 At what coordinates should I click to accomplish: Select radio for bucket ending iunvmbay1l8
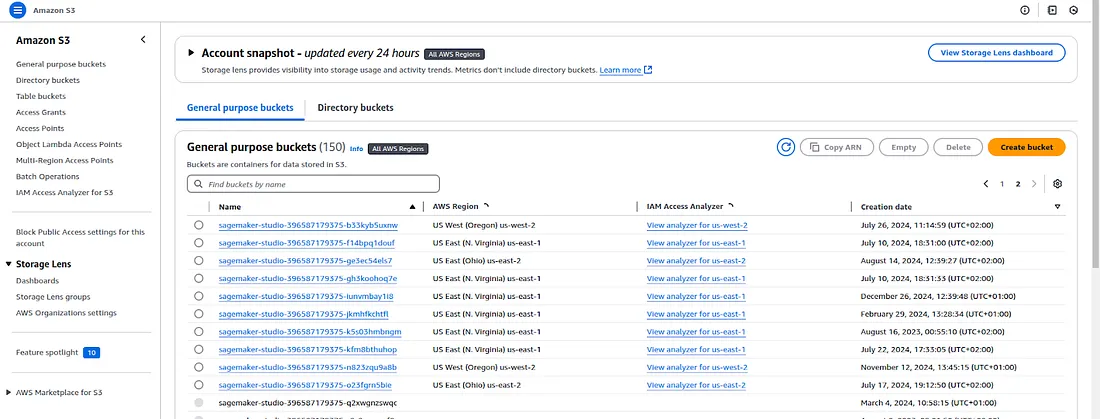click(199, 296)
